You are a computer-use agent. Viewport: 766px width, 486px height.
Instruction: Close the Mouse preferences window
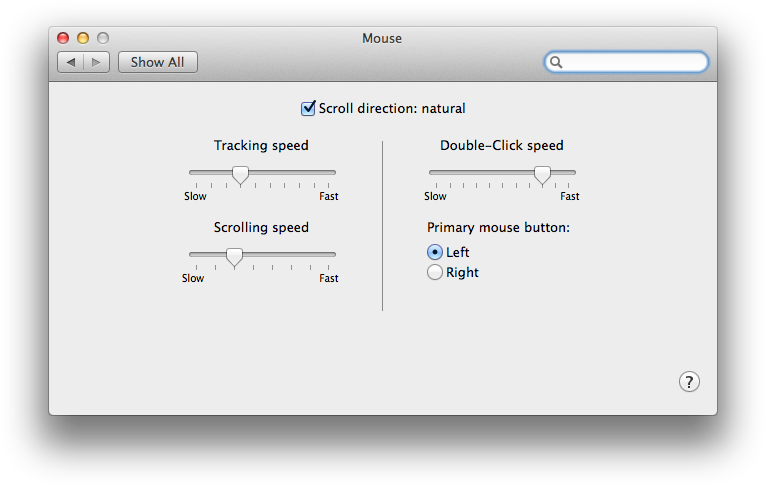click(x=63, y=38)
